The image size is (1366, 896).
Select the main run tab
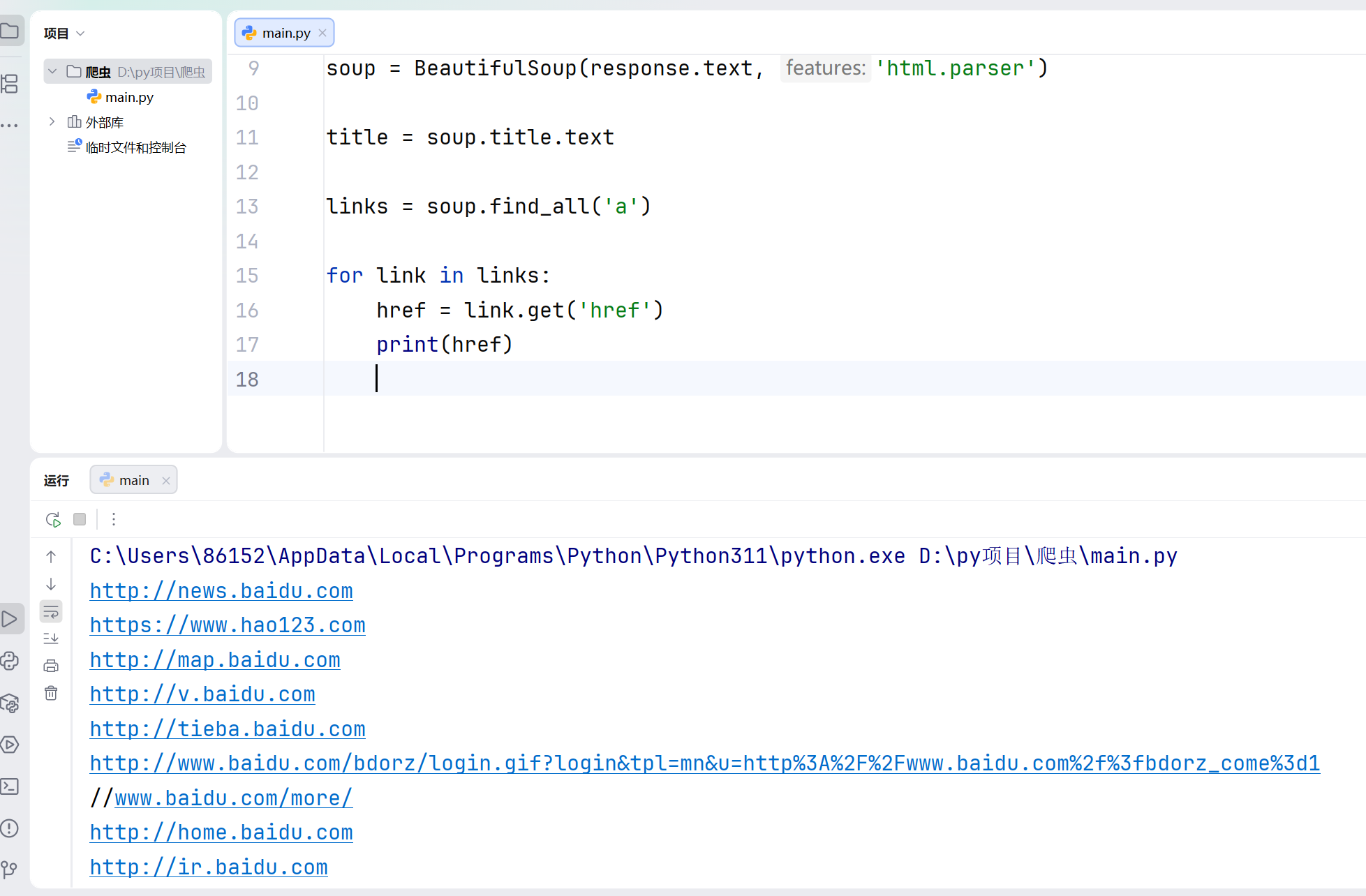point(133,480)
